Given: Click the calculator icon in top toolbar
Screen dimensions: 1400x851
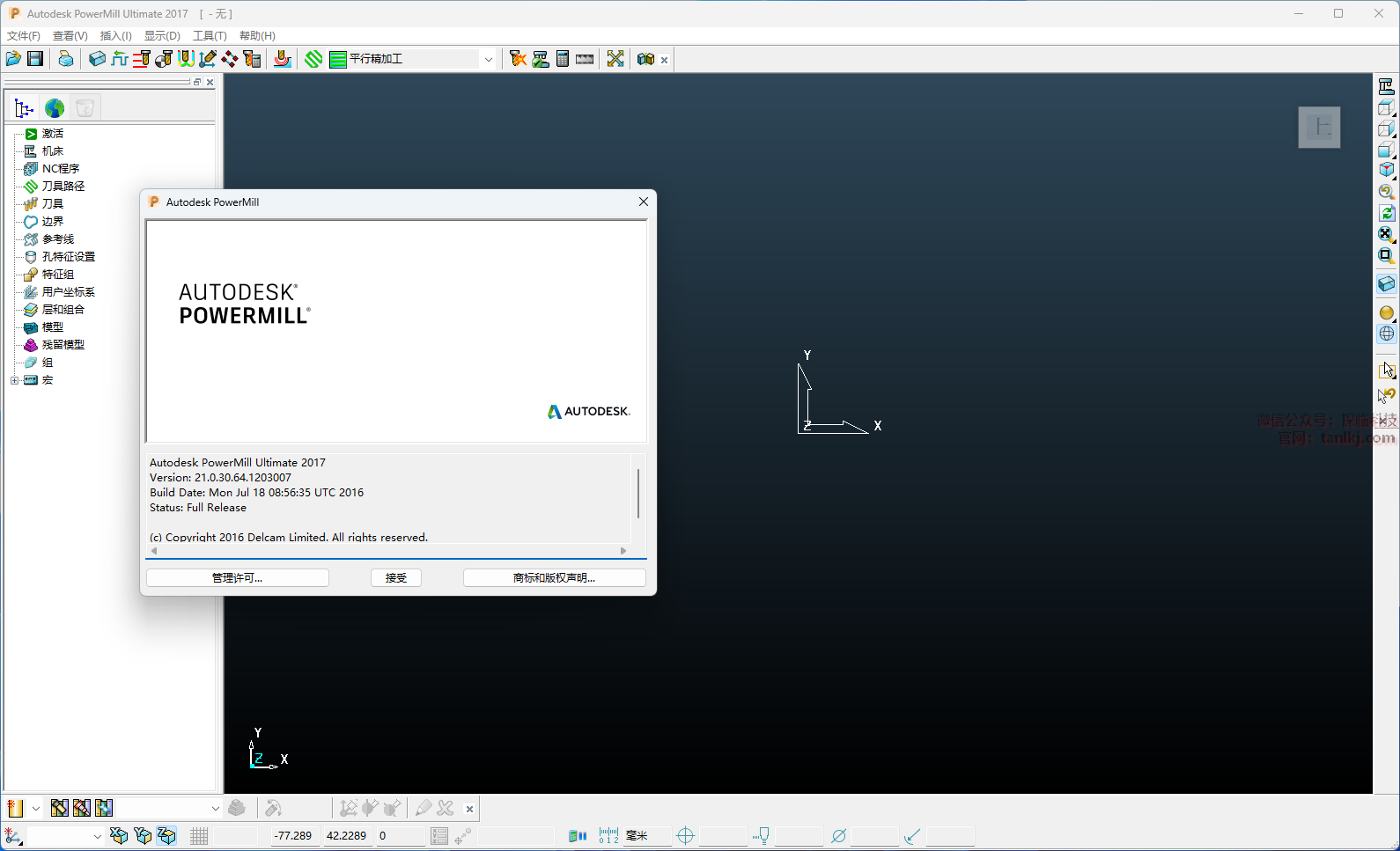Looking at the screenshot, I should (x=563, y=59).
